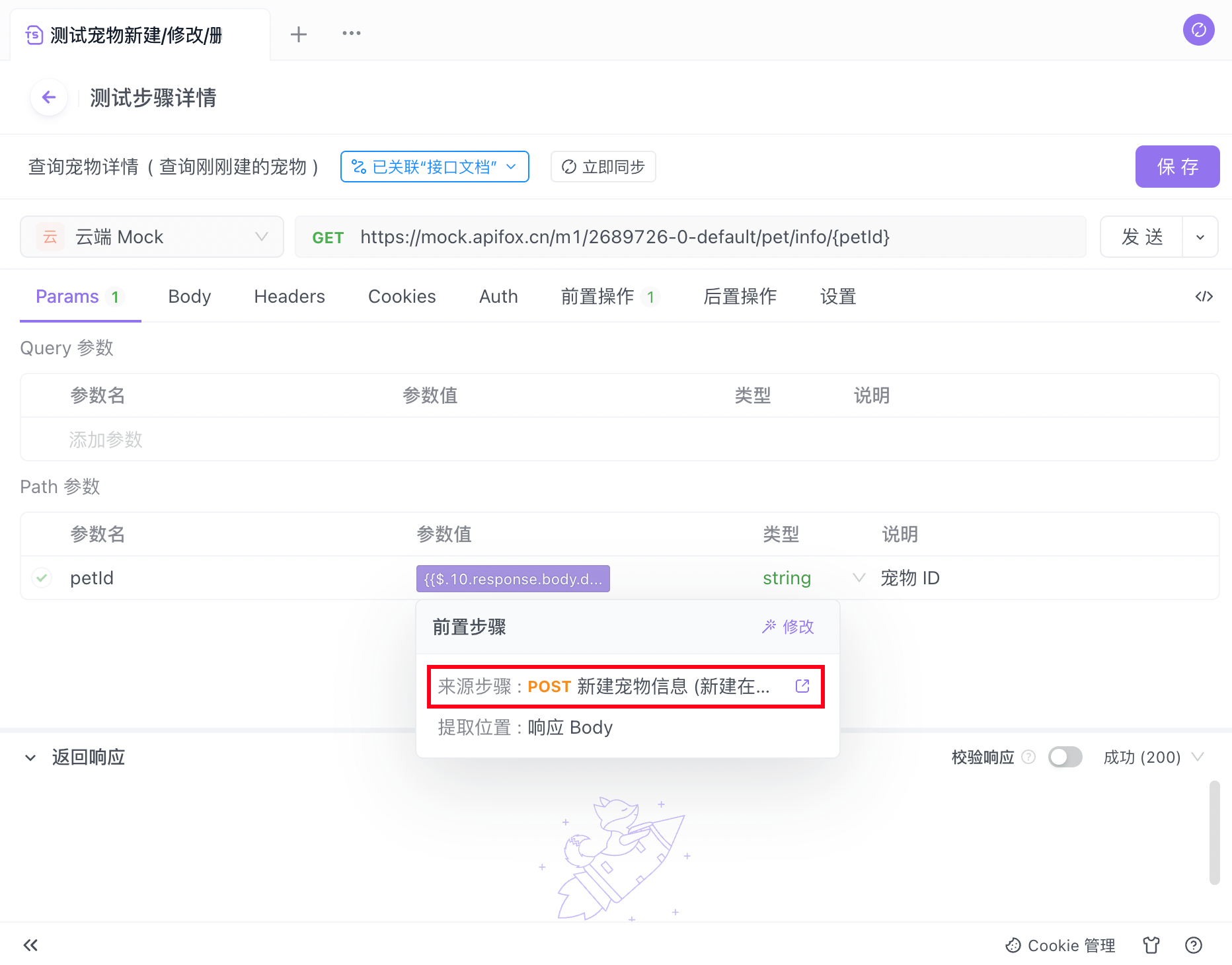Click the shirt theme icon
This screenshot has width=1232, height=965.
[x=1151, y=945]
